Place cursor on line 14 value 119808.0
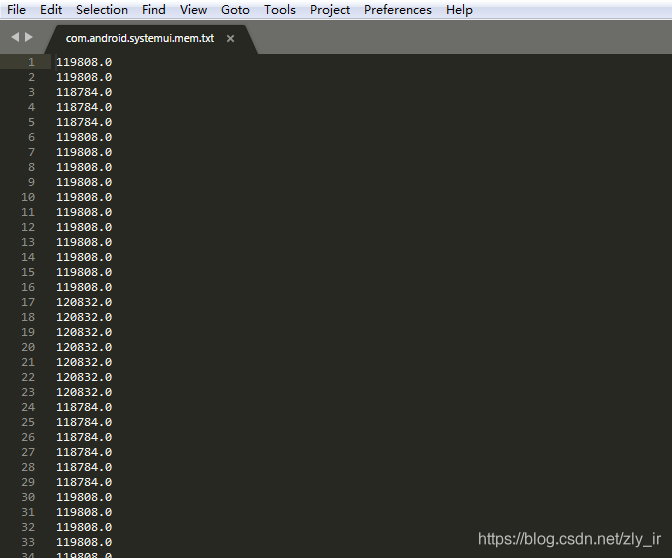The height and width of the screenshot is (558, 672). 84,257
